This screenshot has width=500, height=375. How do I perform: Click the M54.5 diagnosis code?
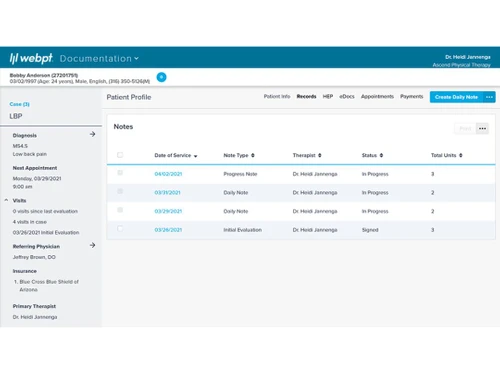[x=20, y=146]
